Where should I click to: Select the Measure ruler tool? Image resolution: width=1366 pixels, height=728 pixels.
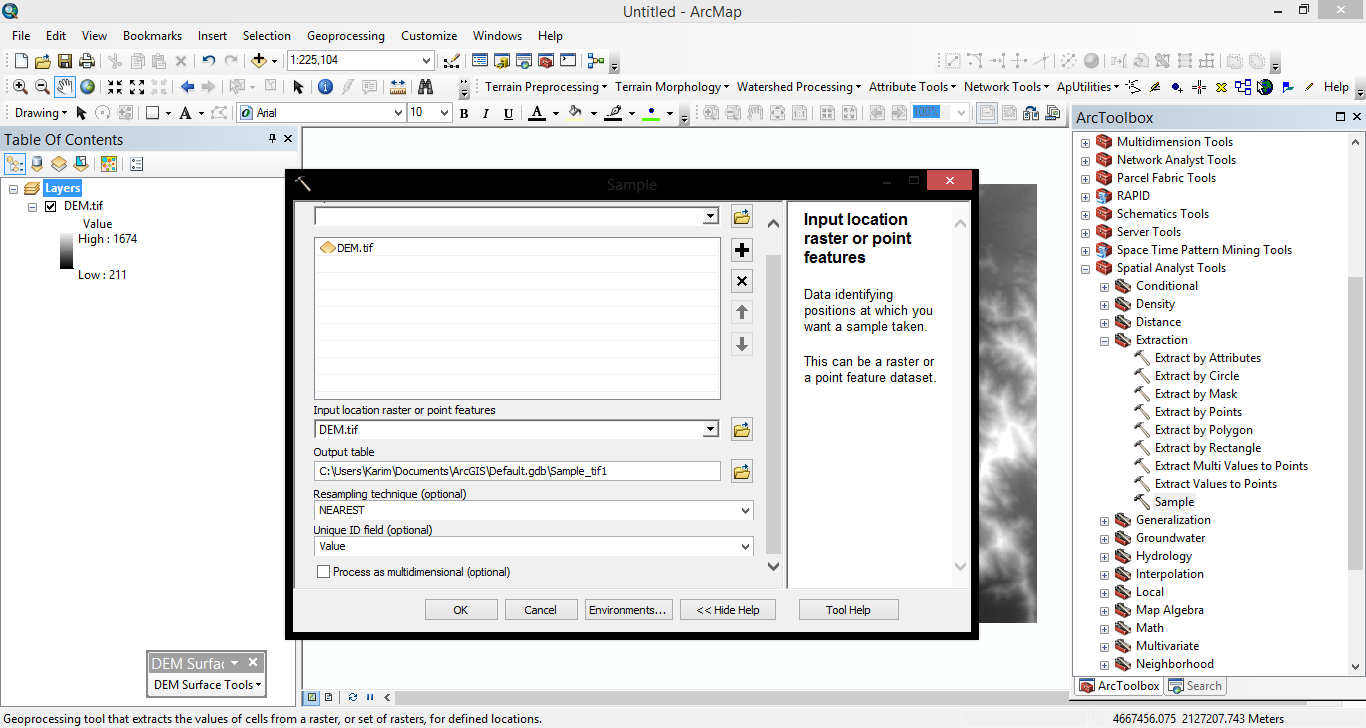[x=398, y=87]
